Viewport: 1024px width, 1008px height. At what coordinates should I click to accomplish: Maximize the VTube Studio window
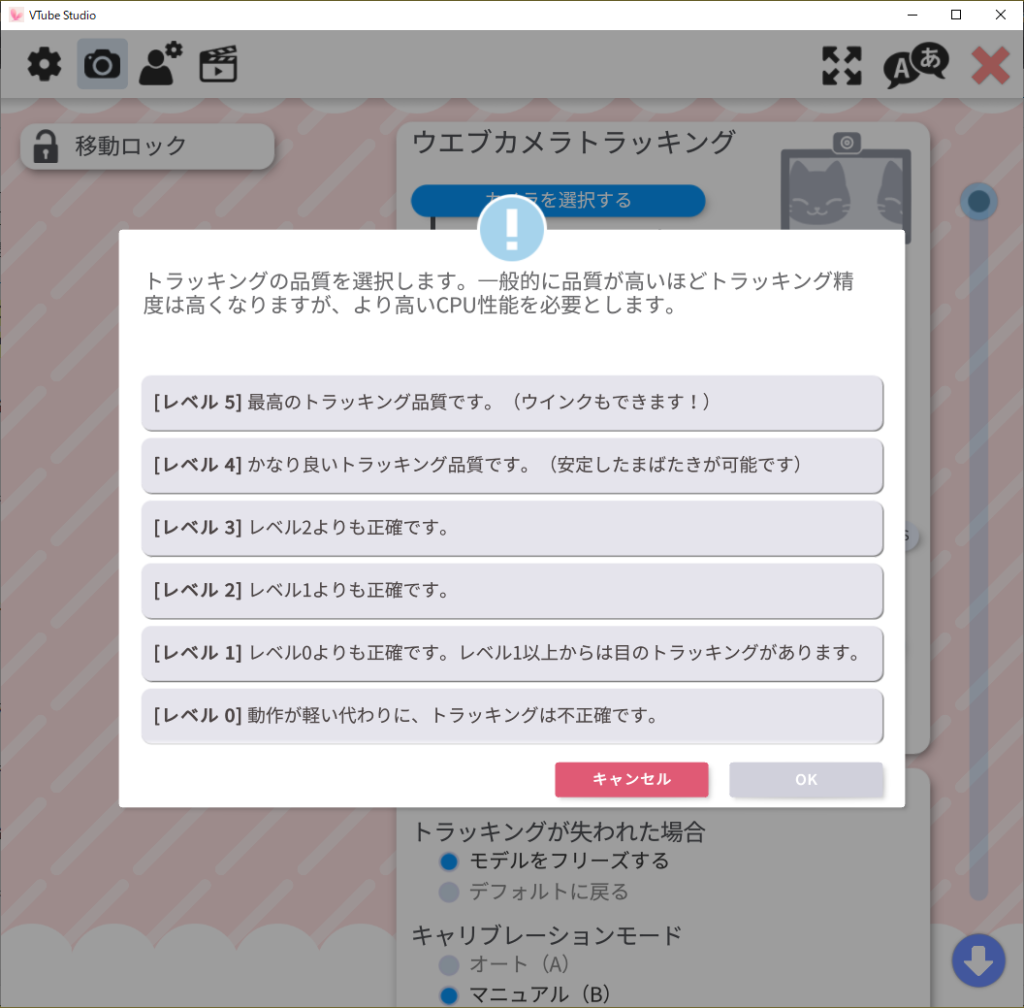point(956,14)
